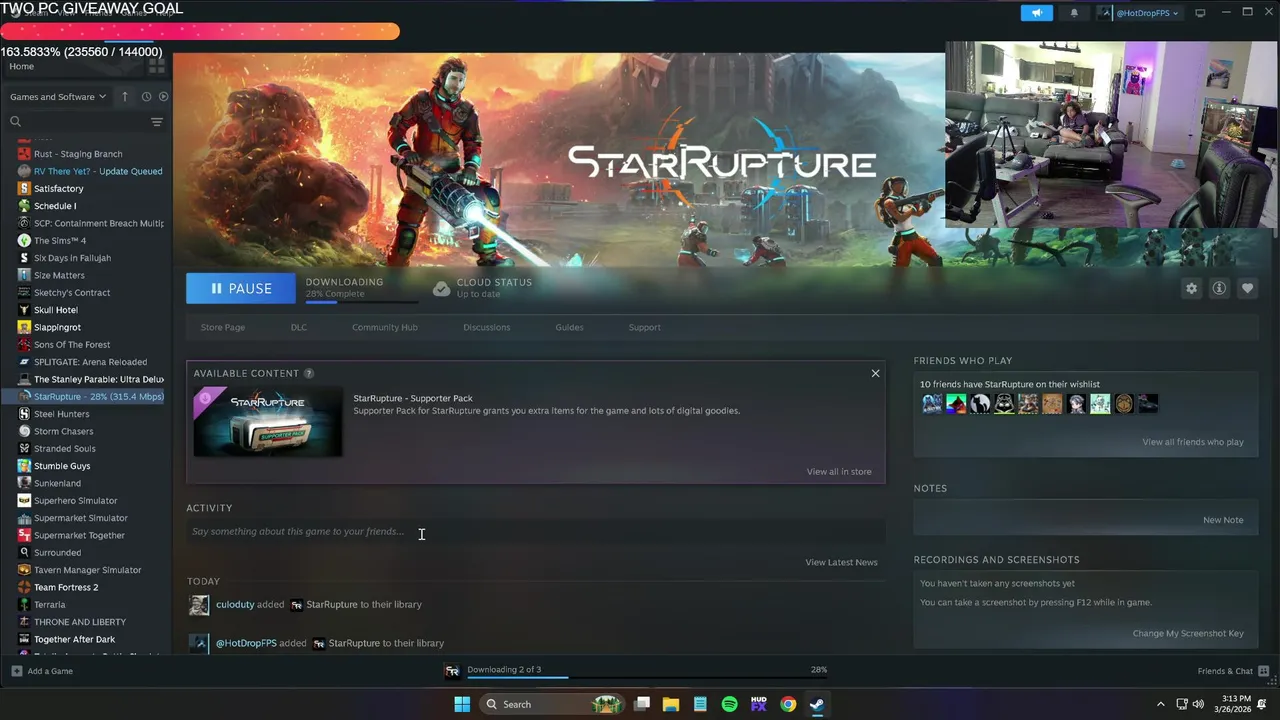This screenshot has height=720, width=1280.
Task: Create a New Note
Action: point(1223,520)
